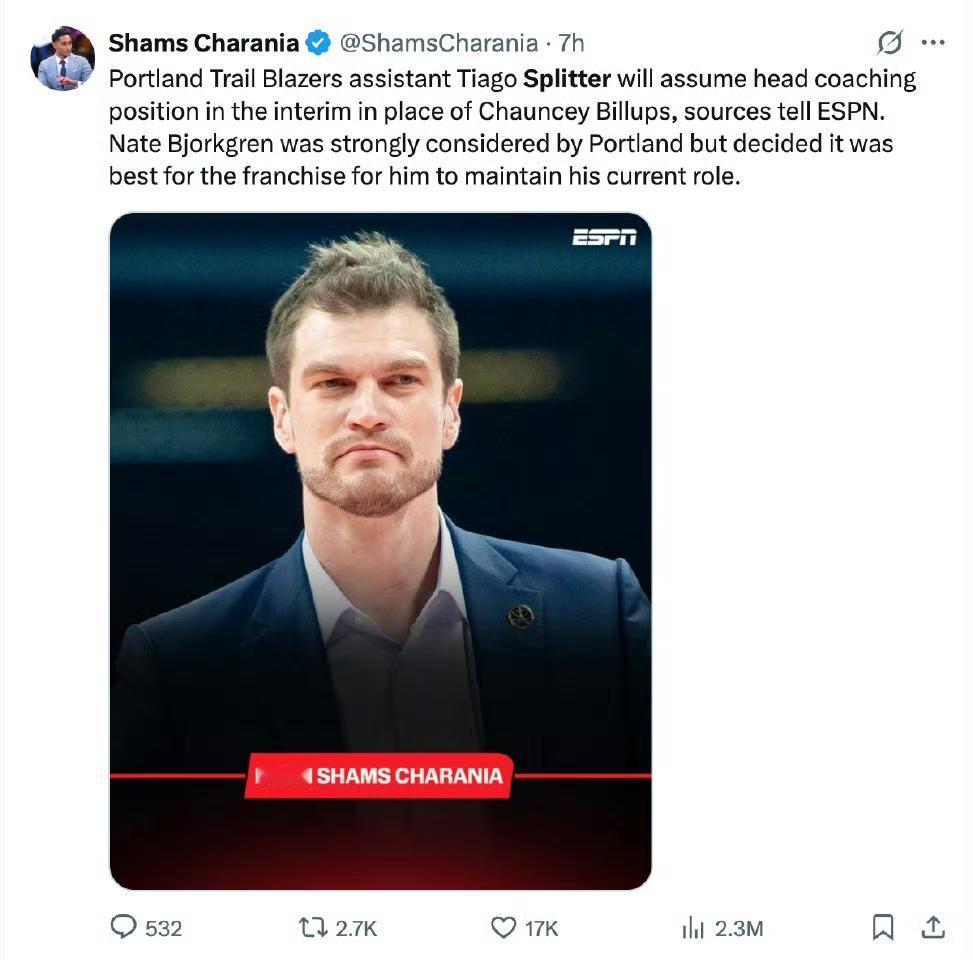Click the bold word Splitter in tweet
This screenshot has width=973, height=960.
coord(567,78)
